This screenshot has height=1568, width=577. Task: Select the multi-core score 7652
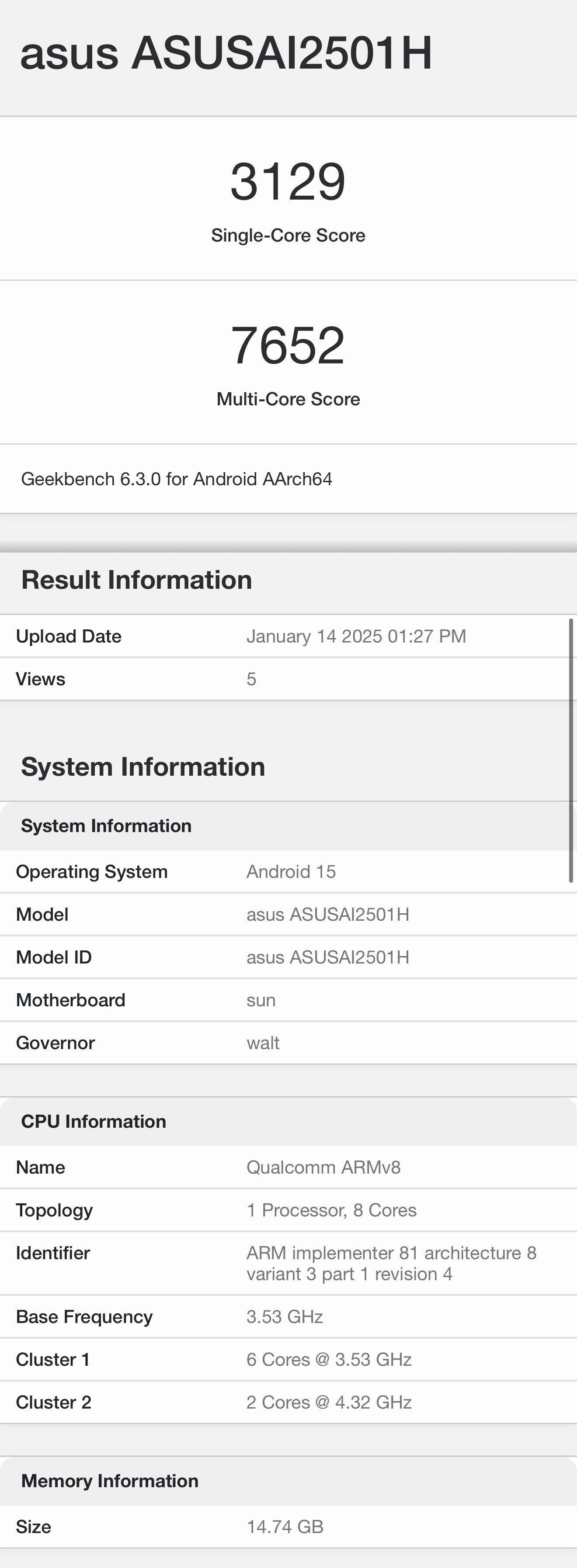coord(288,345)
